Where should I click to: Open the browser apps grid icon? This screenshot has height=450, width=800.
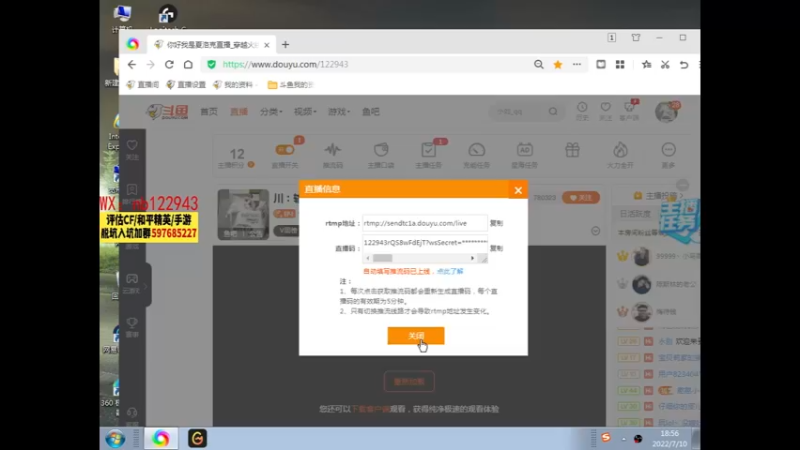coord(620,64)
